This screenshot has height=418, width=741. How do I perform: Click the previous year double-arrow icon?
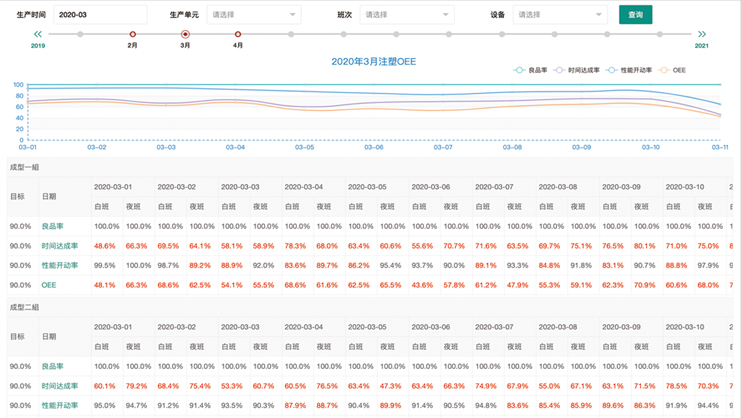38,34
